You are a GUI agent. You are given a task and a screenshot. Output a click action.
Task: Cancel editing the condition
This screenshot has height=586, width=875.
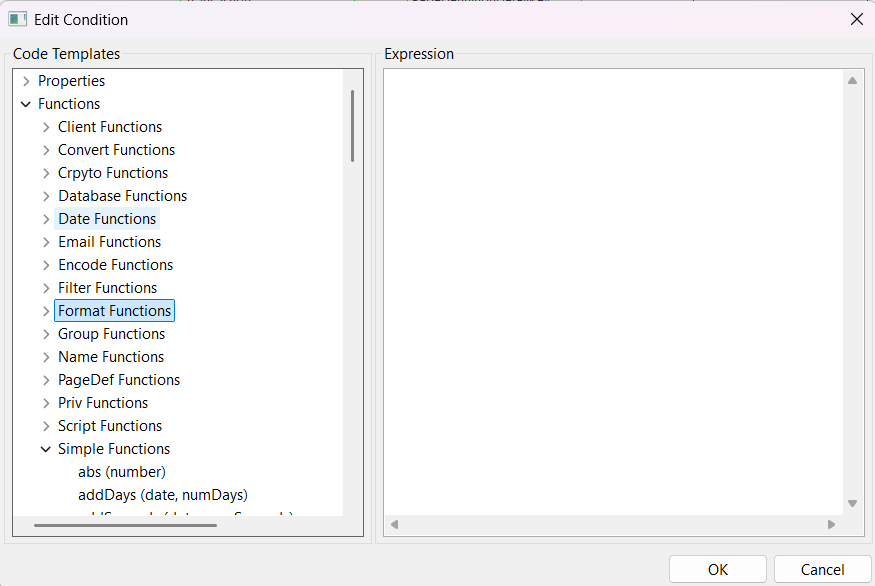click(x=823, y=569)
